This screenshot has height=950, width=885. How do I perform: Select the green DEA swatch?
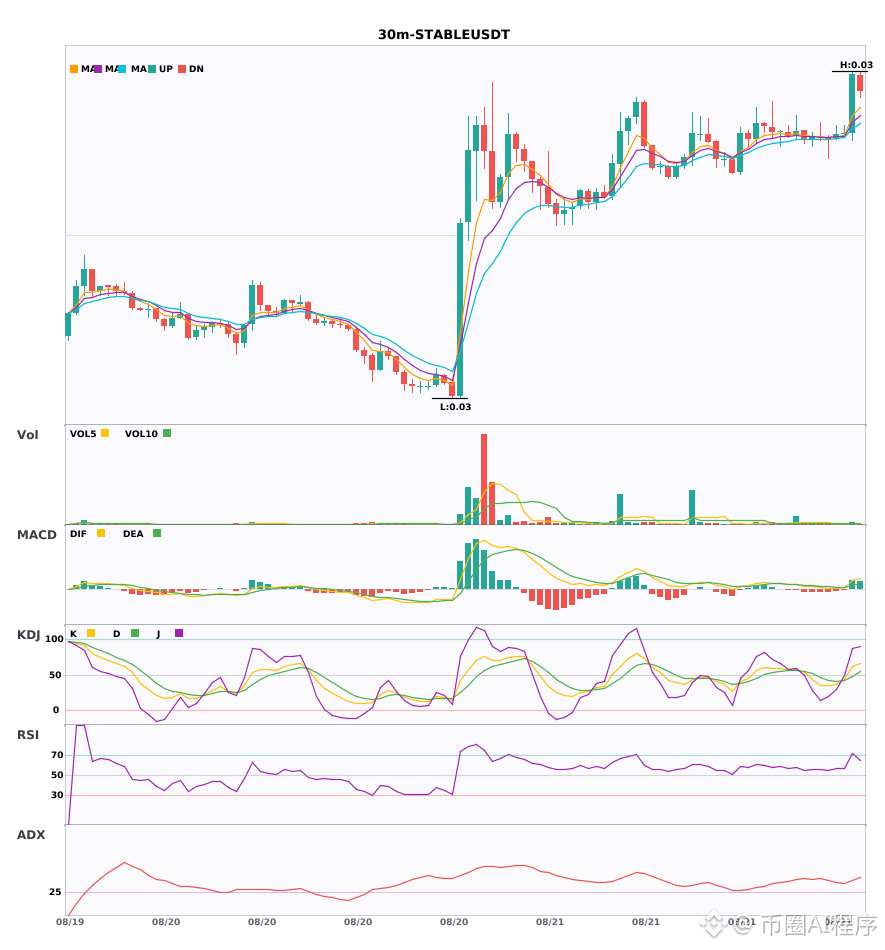pos(157,533)
